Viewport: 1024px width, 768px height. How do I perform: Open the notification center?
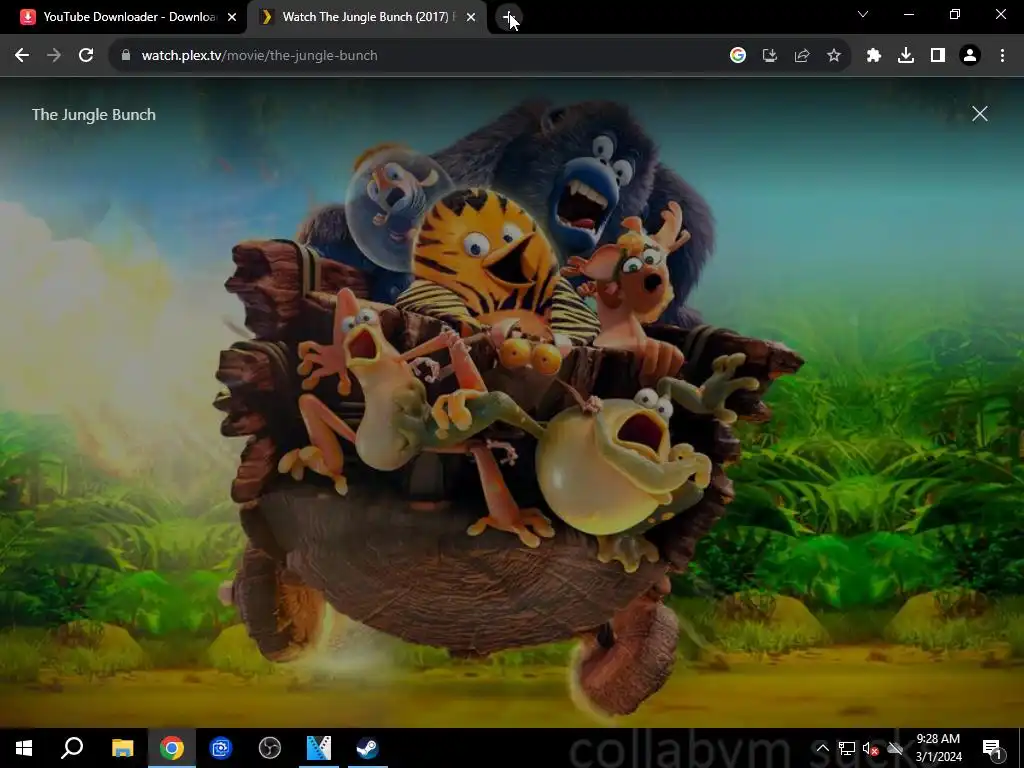pos(991,748)
